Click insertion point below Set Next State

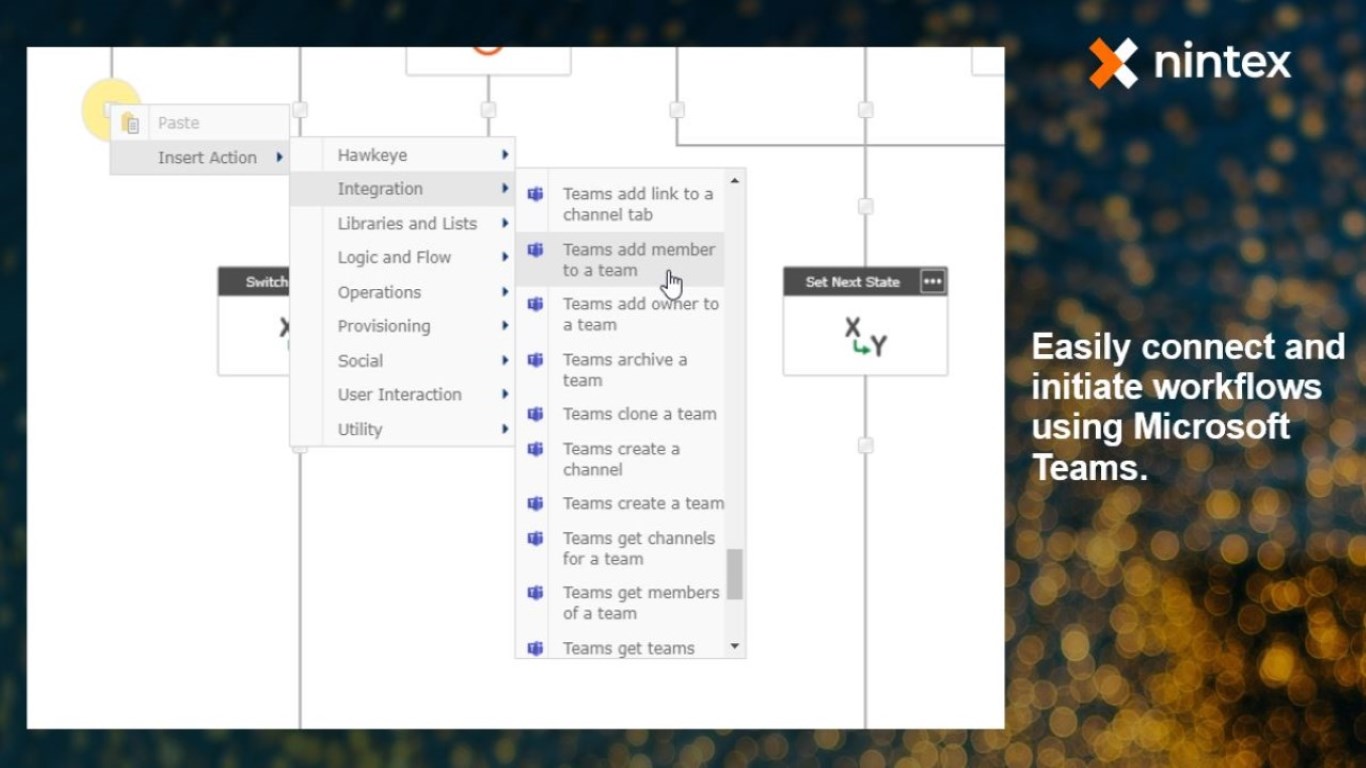(866, 445)
